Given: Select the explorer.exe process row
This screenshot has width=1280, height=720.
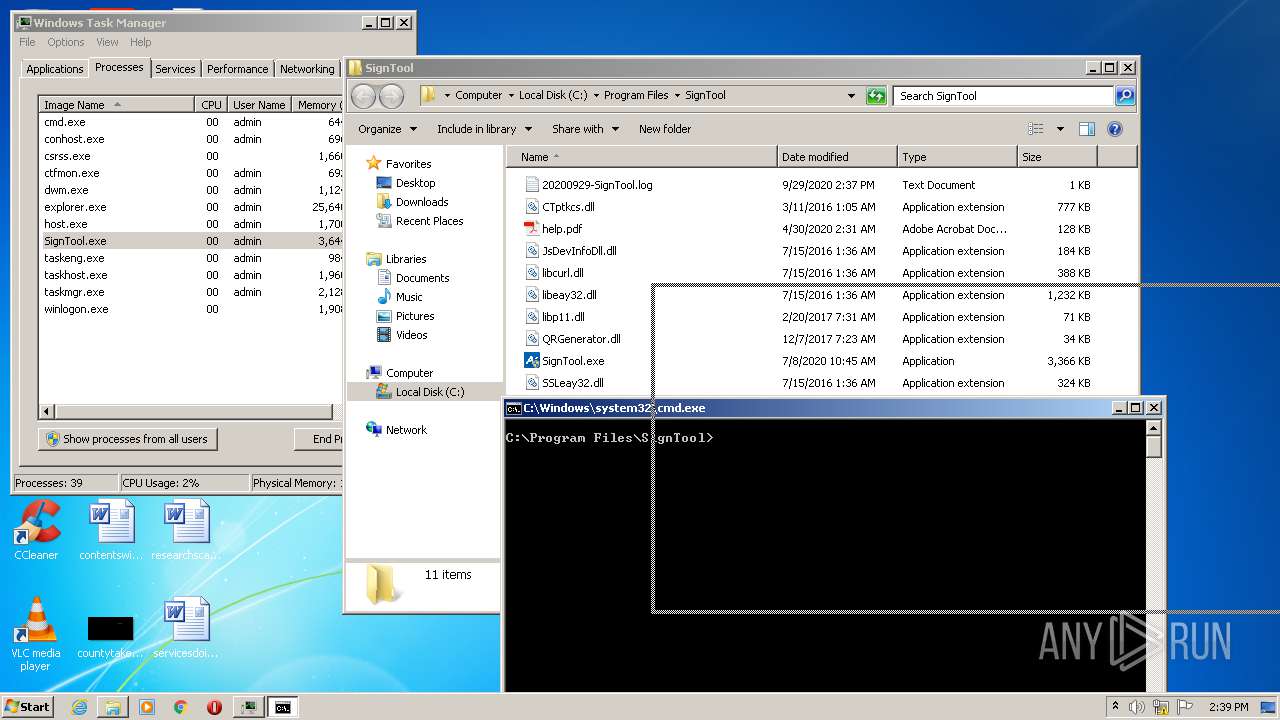Looking at the screenshot, I should click(x=191, y=207).
